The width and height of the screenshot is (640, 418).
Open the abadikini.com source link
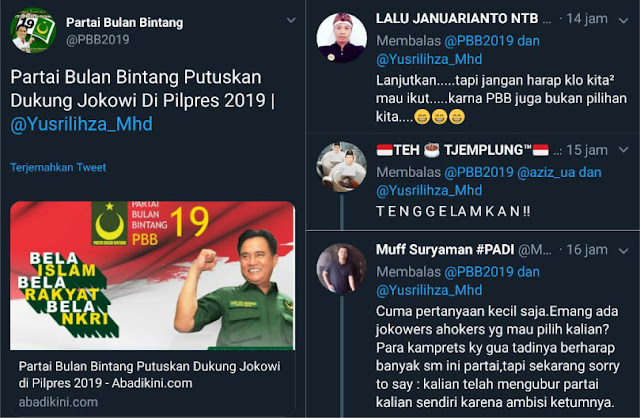click(x=58, y=402)
